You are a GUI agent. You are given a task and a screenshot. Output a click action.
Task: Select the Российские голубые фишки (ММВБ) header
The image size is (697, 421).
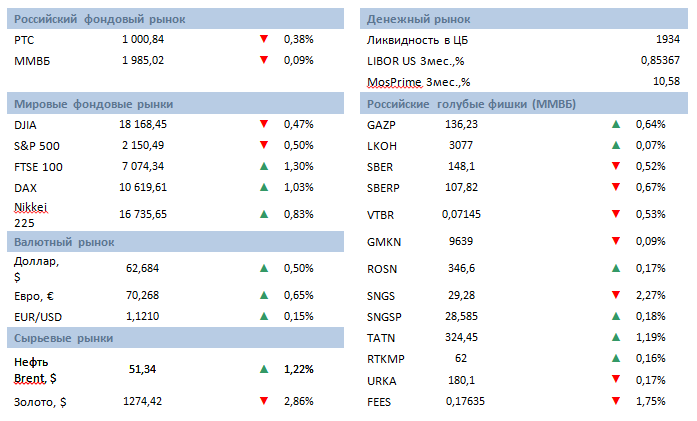pyautogui.click(x=470, y=103)
